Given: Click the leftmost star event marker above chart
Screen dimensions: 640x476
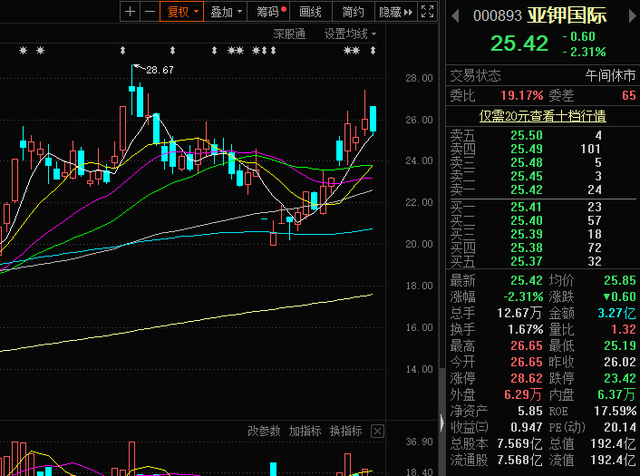Looking at the screenshot, I should pos(23,51).
